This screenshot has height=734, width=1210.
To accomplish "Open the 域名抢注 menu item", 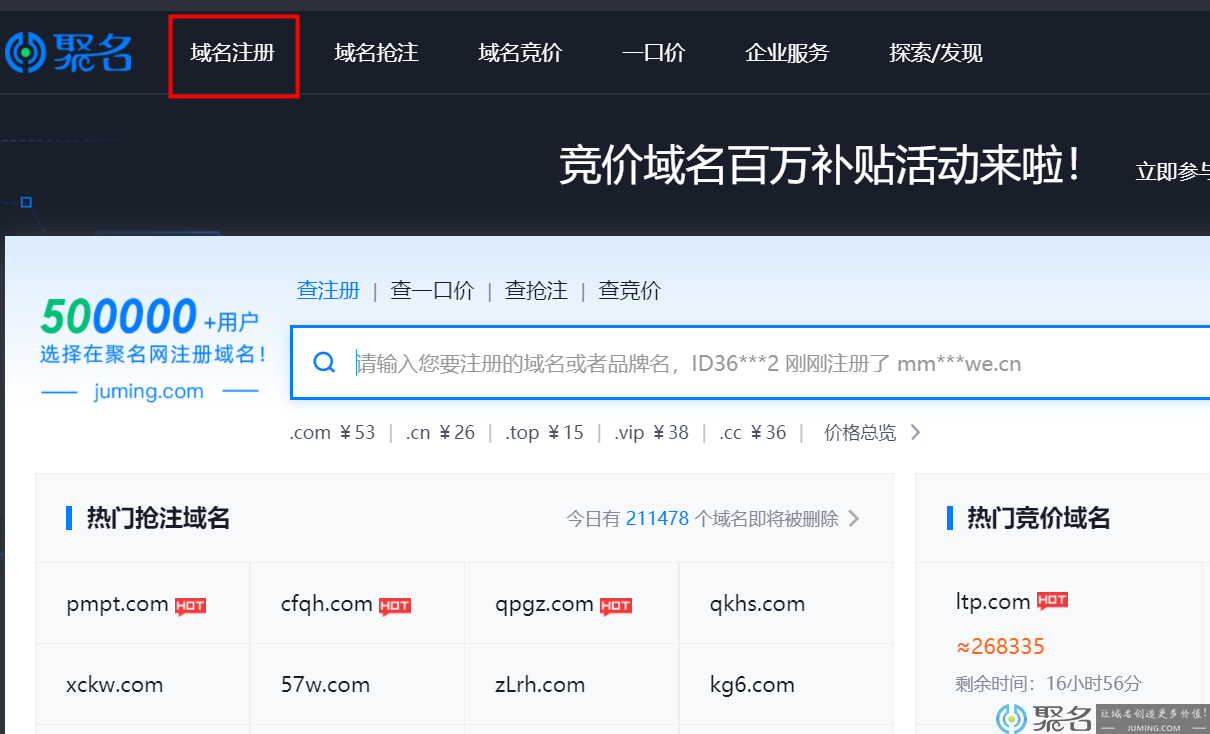I will (x=376, y=53).
